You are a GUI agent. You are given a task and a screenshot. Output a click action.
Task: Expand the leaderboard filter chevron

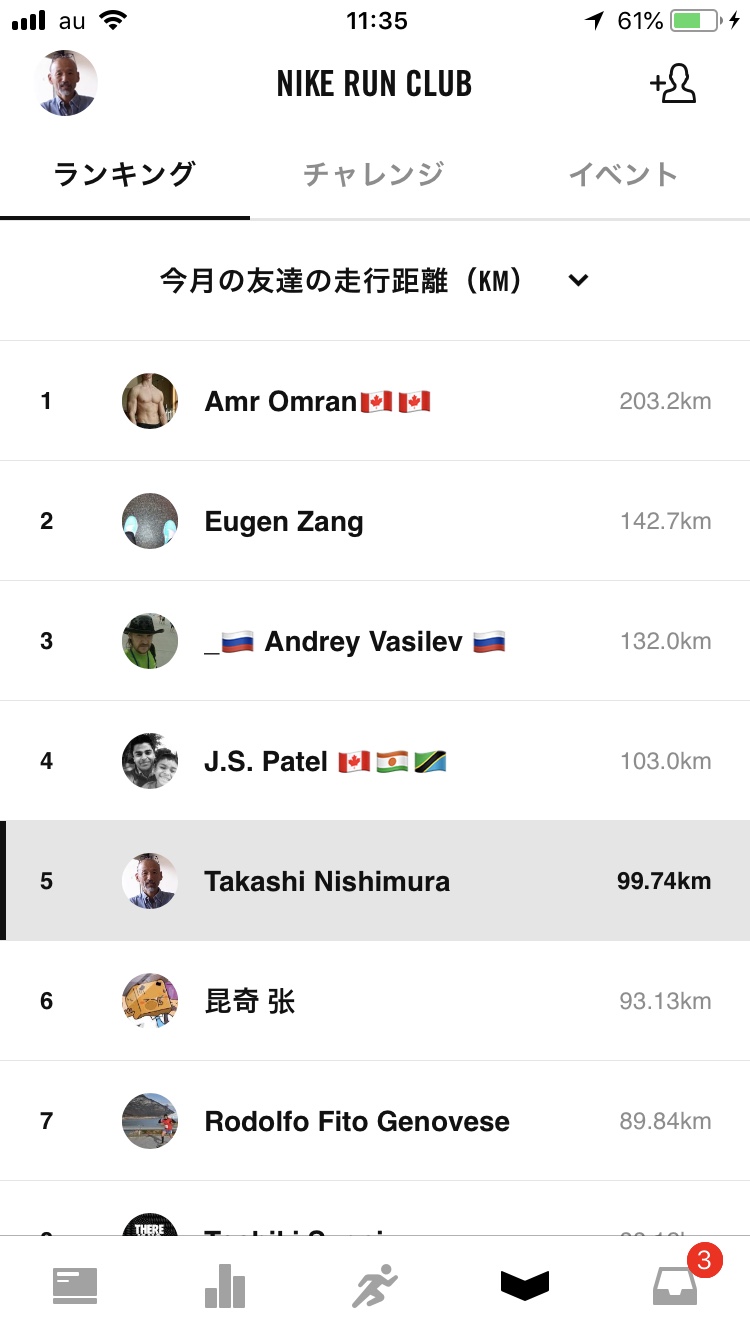(578, 281)
